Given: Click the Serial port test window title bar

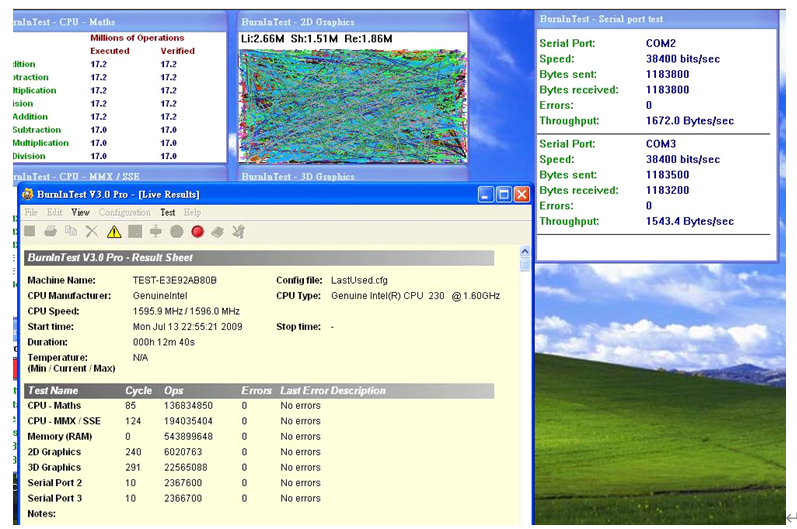Looking at the screenshot, I should click(657, 19).
